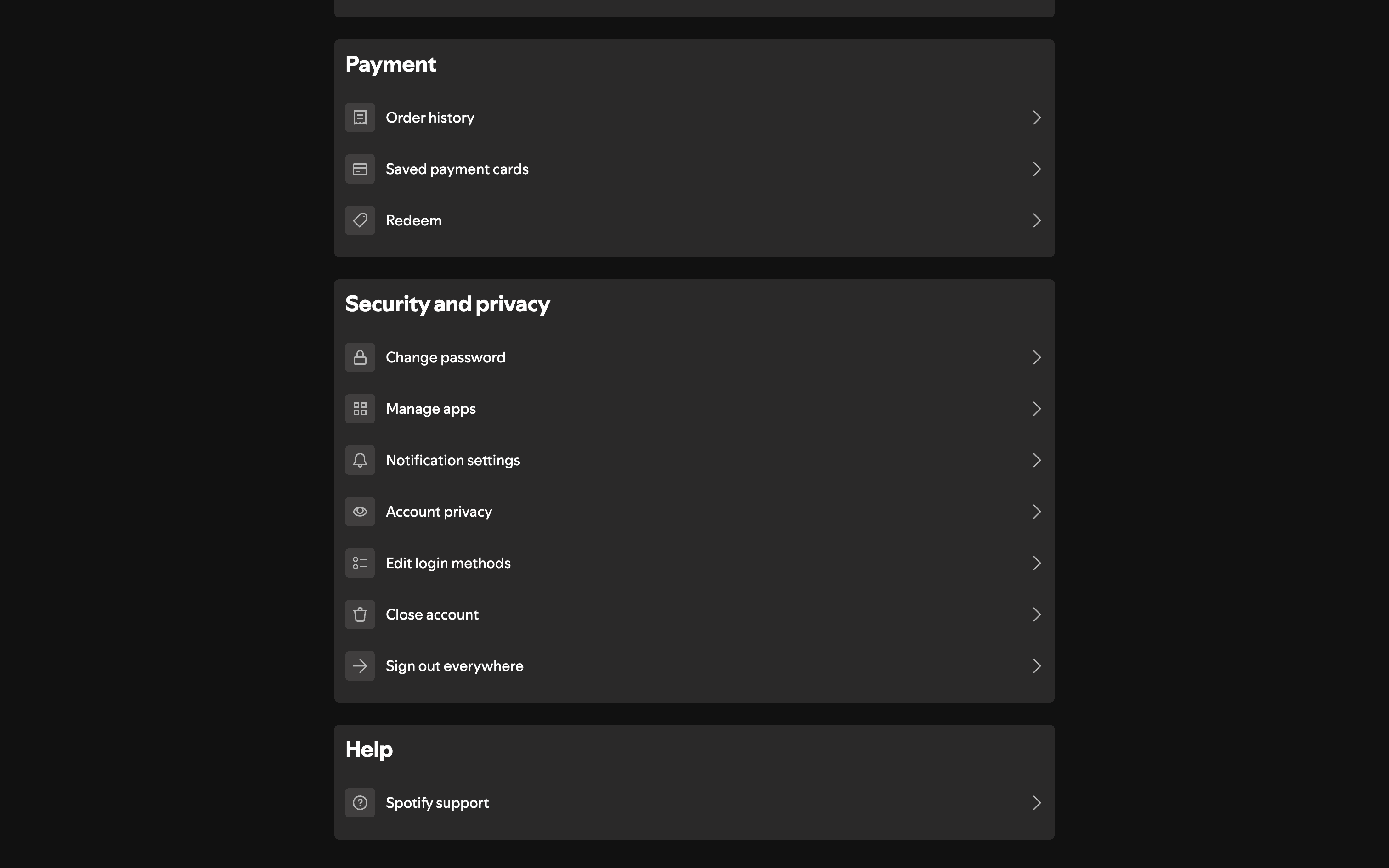Open Notification settings
The image size is (1389, 868).
tap(453, 460)
